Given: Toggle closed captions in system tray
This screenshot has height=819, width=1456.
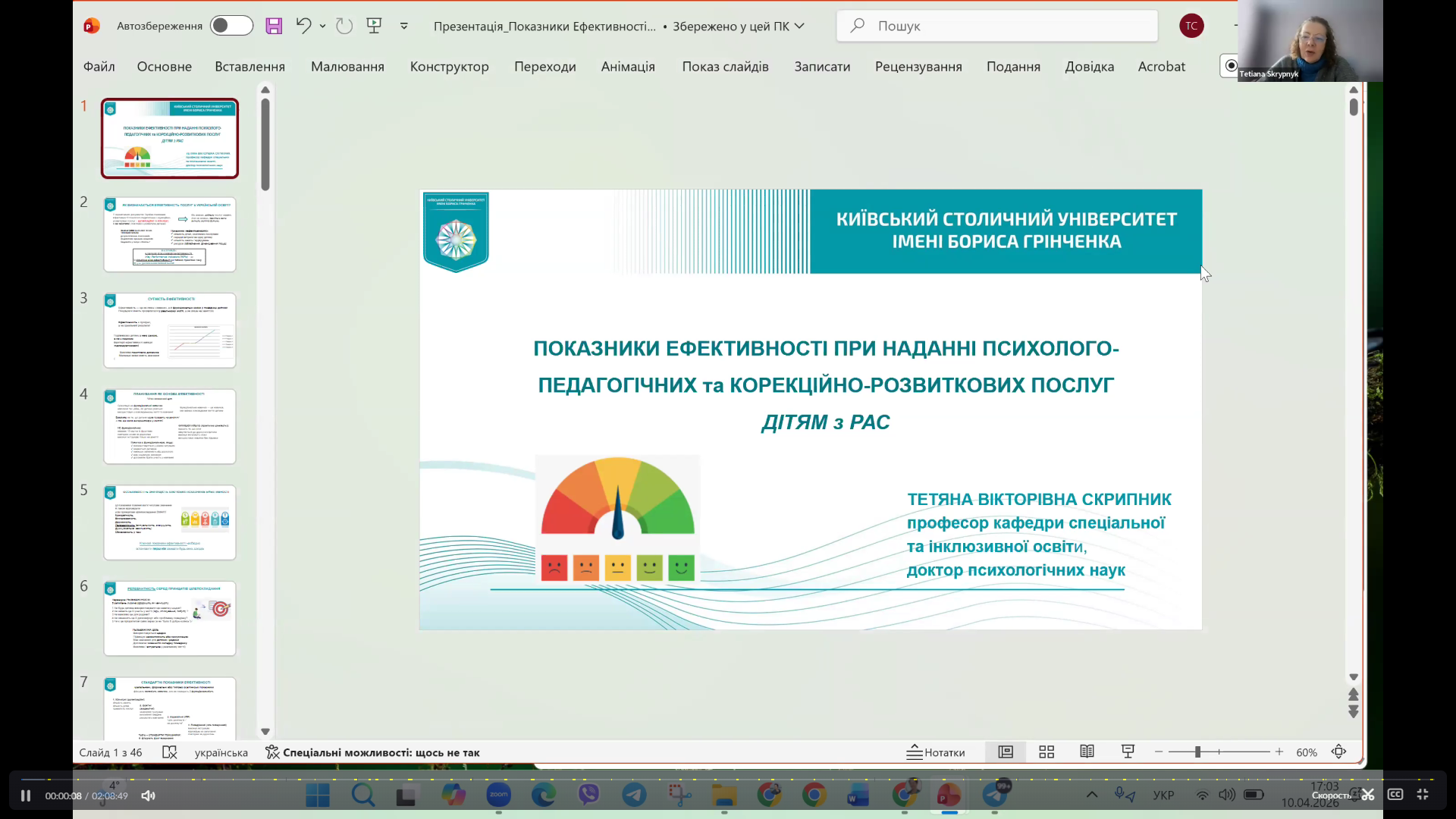Looking at the screenshot, I should pos(1395,795).
